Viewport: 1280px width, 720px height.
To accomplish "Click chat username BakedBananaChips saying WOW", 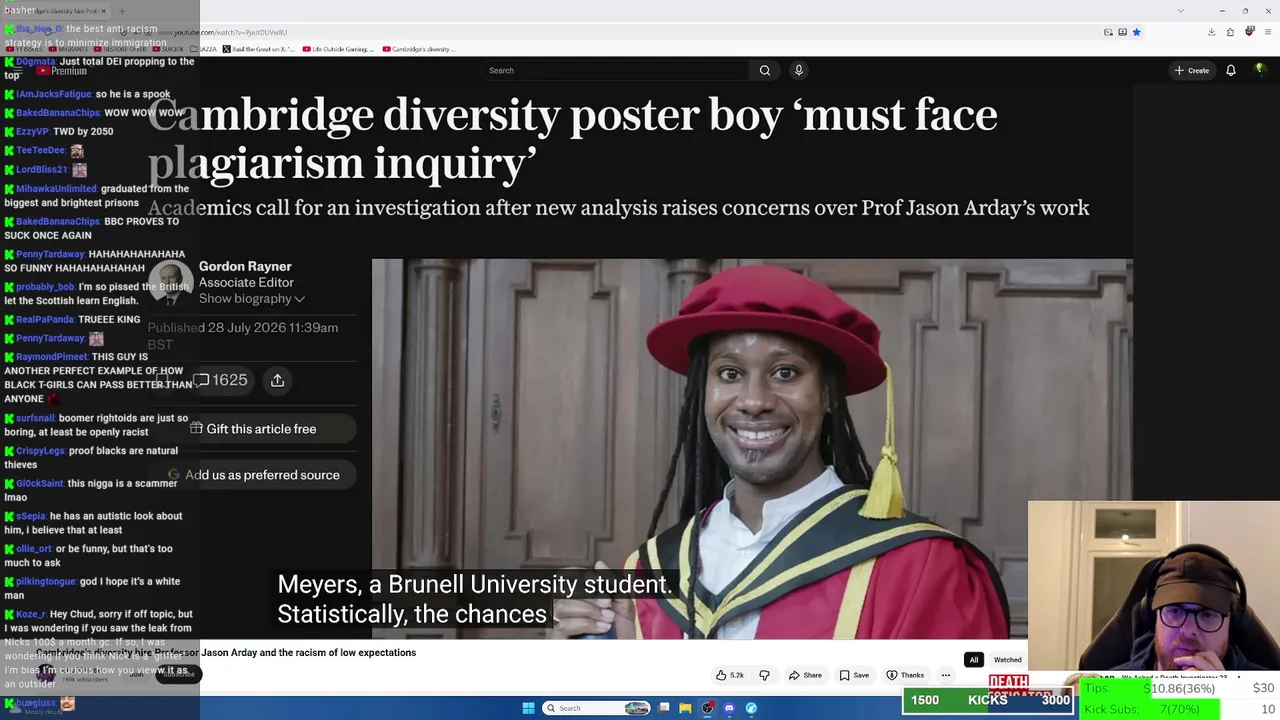I will (58, 113).
